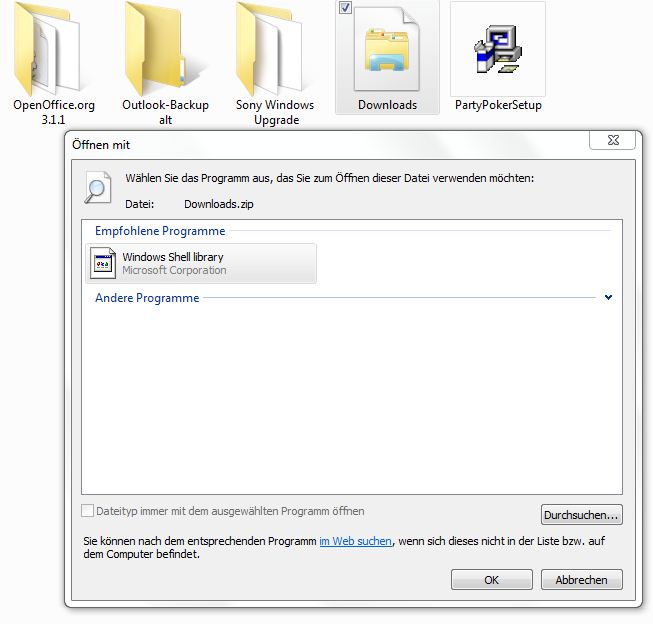
Task: Open the 'im Web suchen' link
Action: coord(355,541)
